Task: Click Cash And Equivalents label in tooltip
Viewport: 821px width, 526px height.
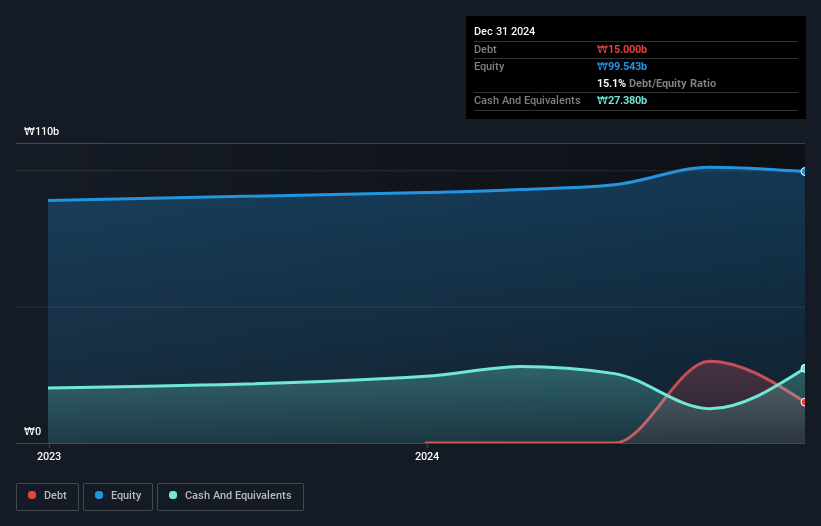Action: 527,100
